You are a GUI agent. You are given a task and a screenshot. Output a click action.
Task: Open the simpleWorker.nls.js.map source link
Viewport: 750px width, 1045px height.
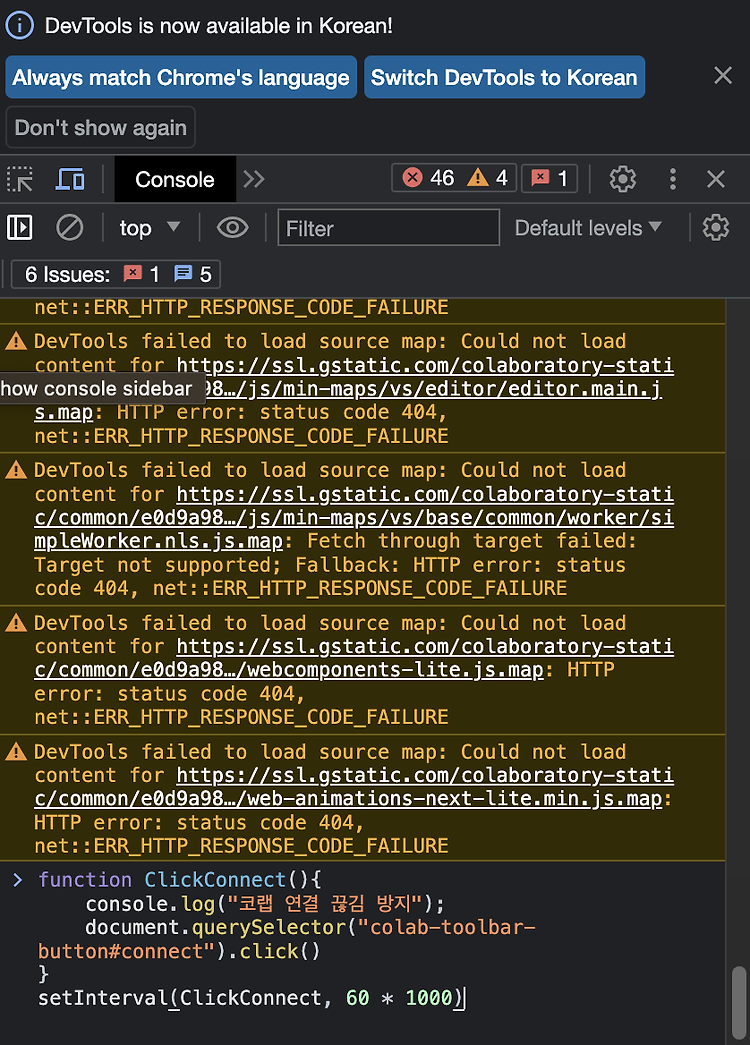click(354, 518)
